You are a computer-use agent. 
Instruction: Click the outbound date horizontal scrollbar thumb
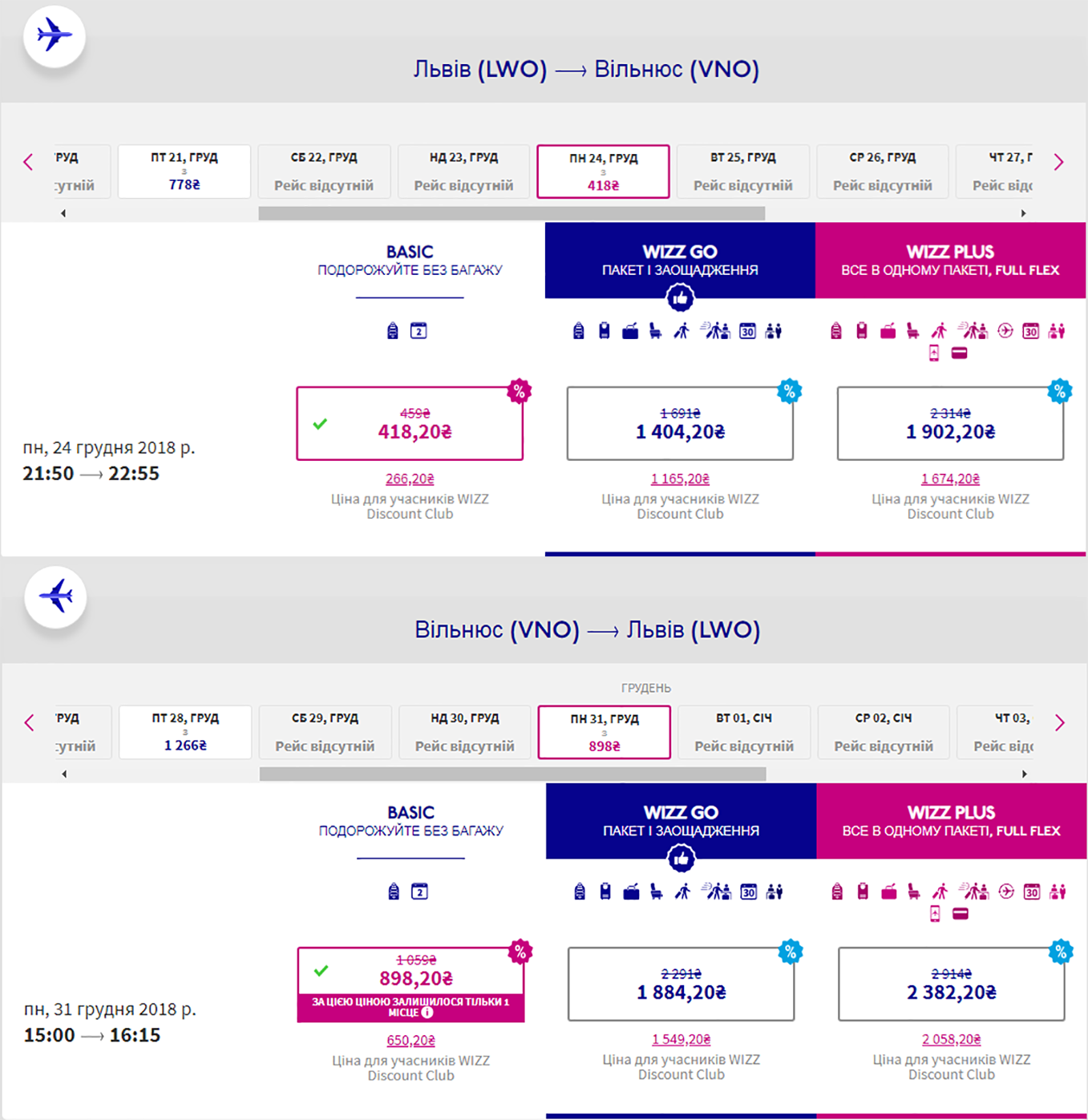pyautogui.click(x=512, y=213)
